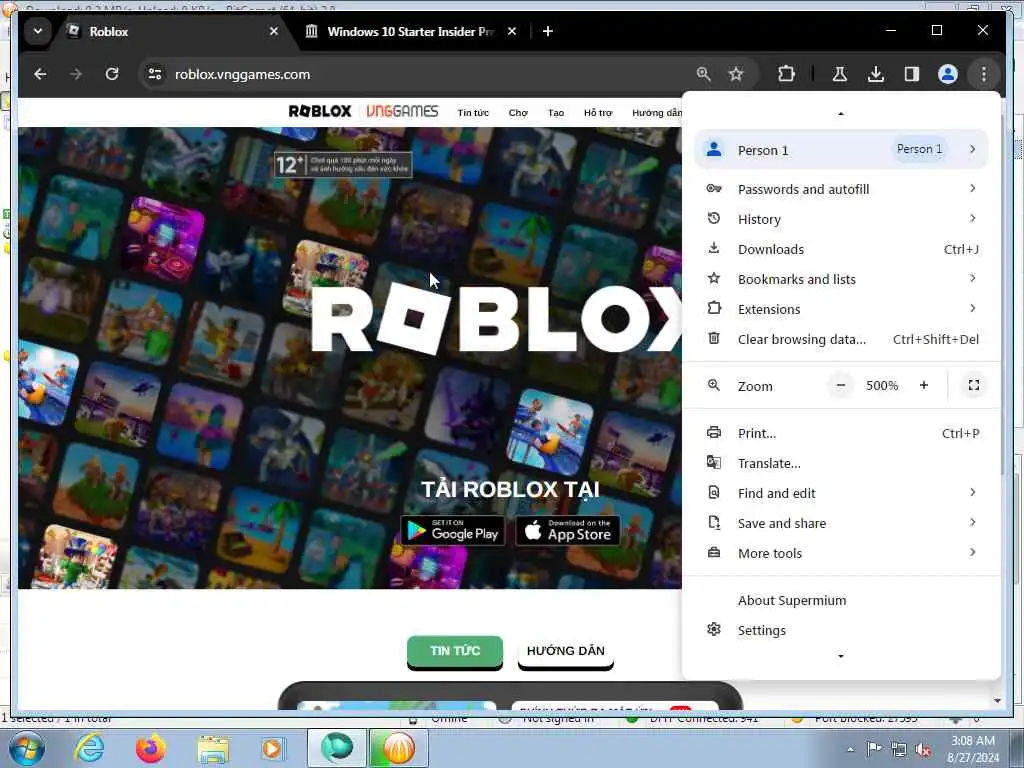This screenshot has width=1024, height=768.
Task: Click the zoom magnifier icon in address bar
Action: click(x=703, y=74)
